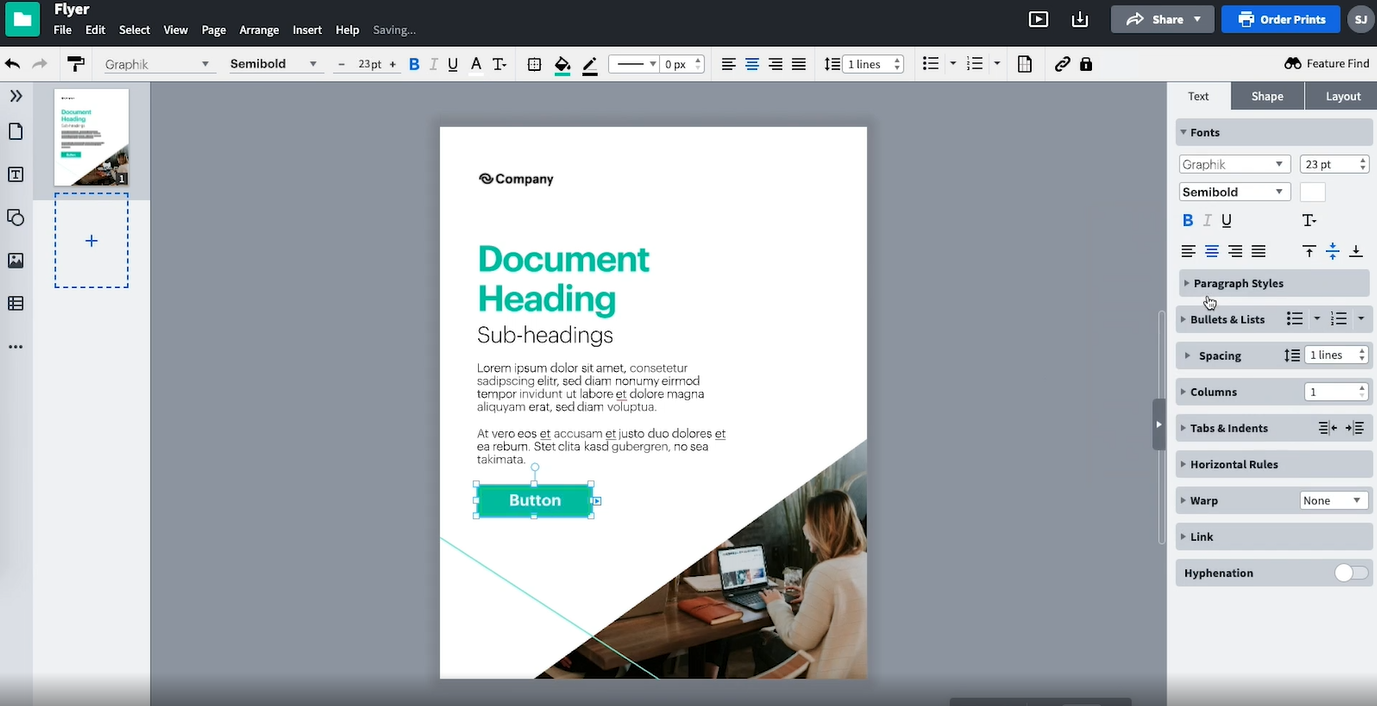Open the Graphik font dropdown

1233,163
